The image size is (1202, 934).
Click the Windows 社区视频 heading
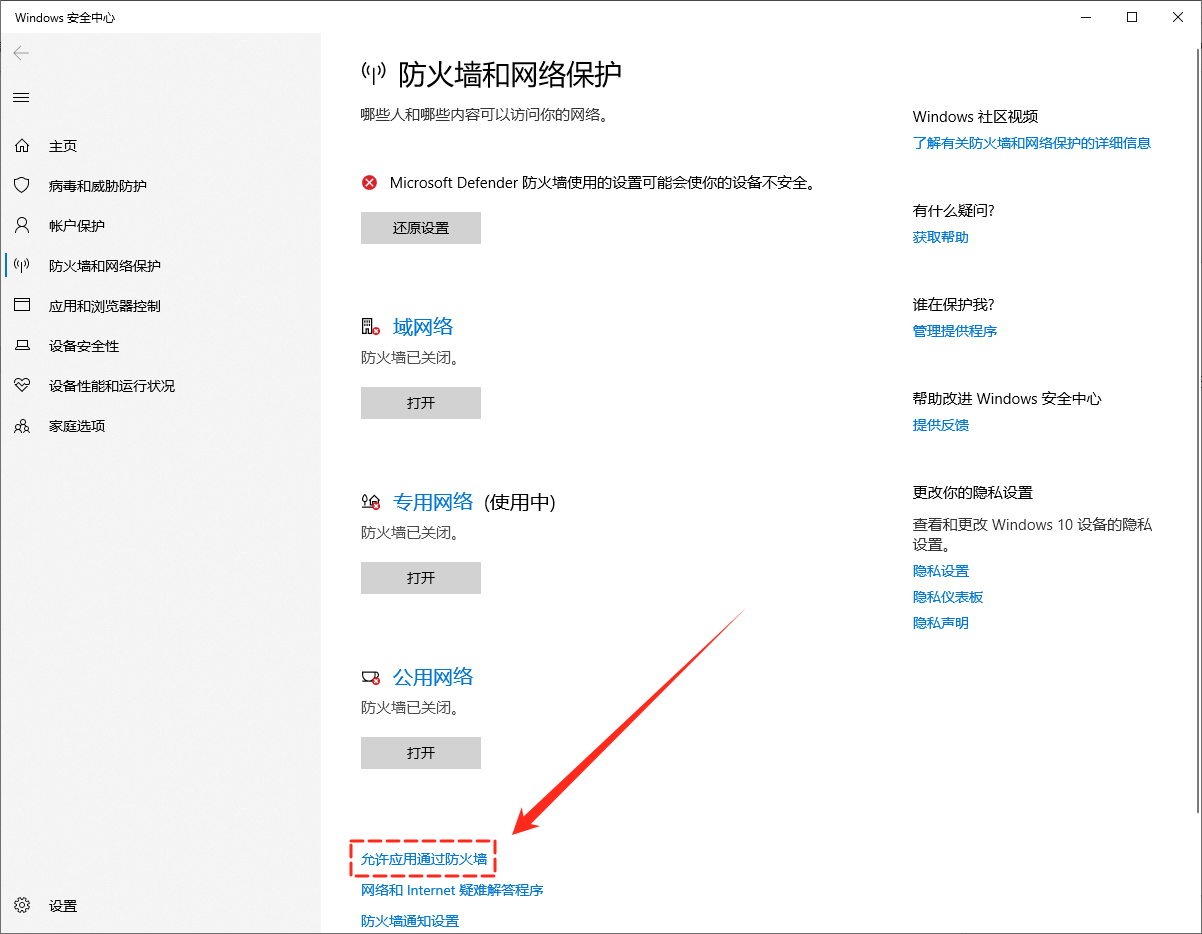(x=976, y=117)
